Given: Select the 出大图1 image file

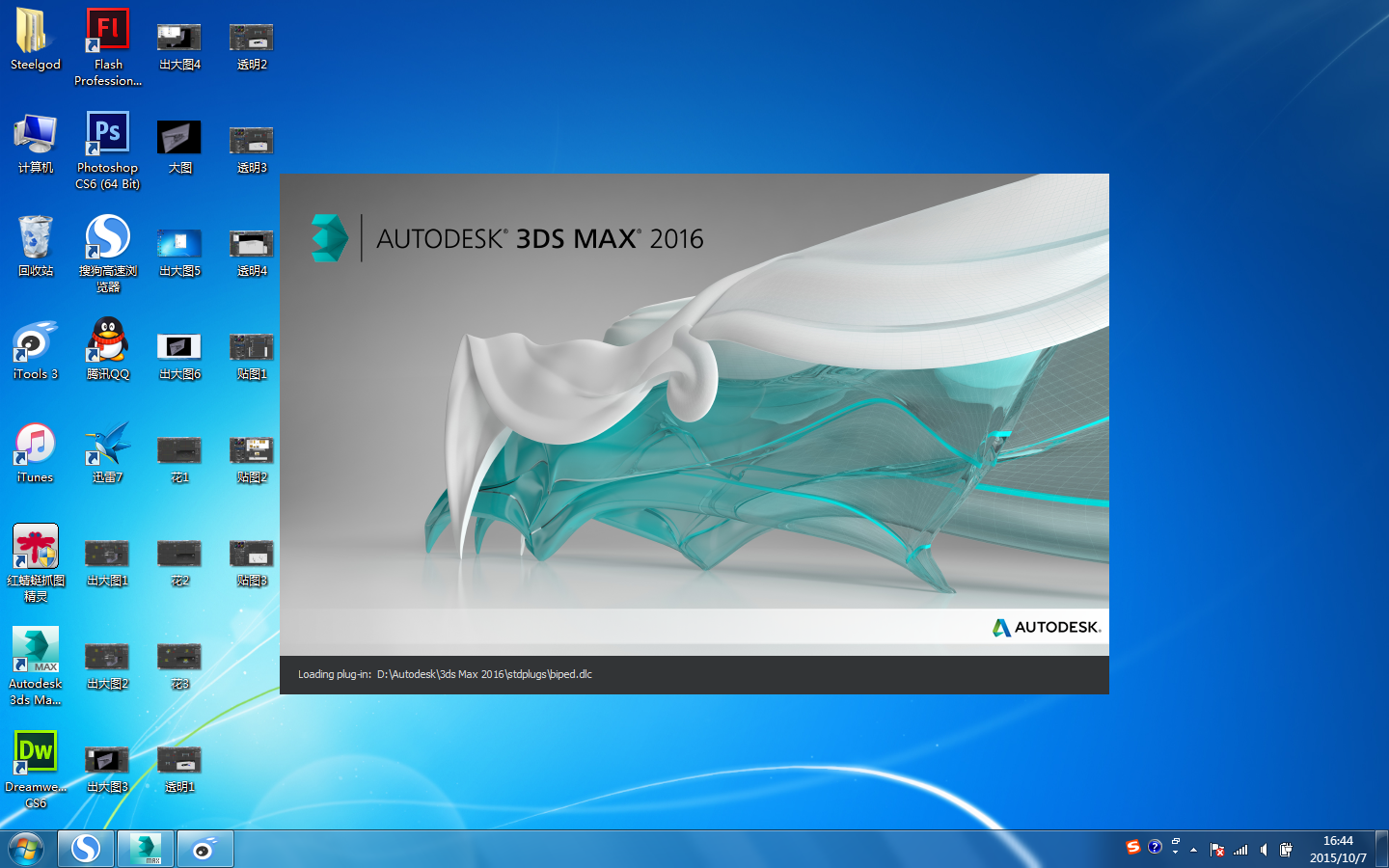Looking at the screenshot, I should coord(107,562).
